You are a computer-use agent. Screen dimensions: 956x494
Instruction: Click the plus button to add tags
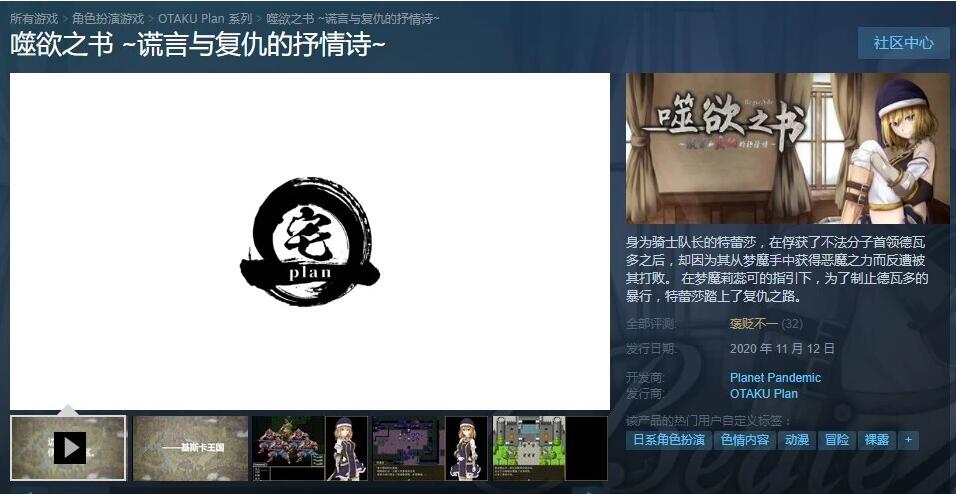tap(908, 440)
